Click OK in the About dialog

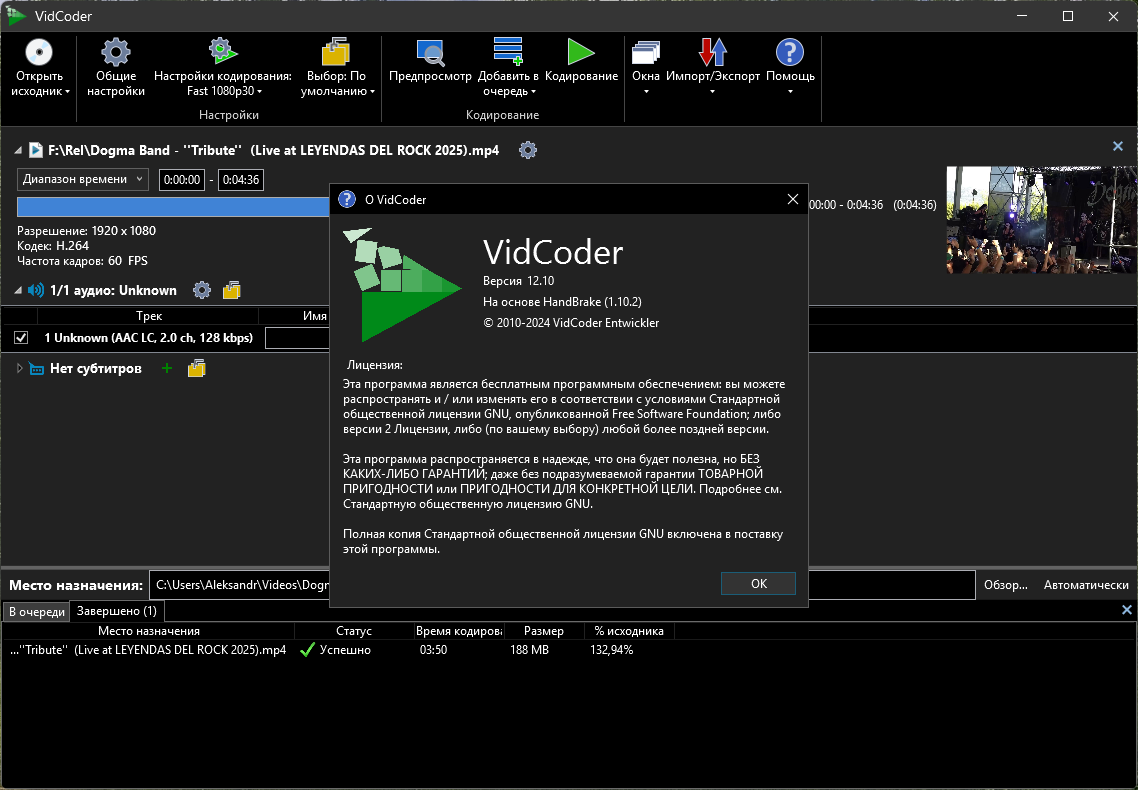758,584
